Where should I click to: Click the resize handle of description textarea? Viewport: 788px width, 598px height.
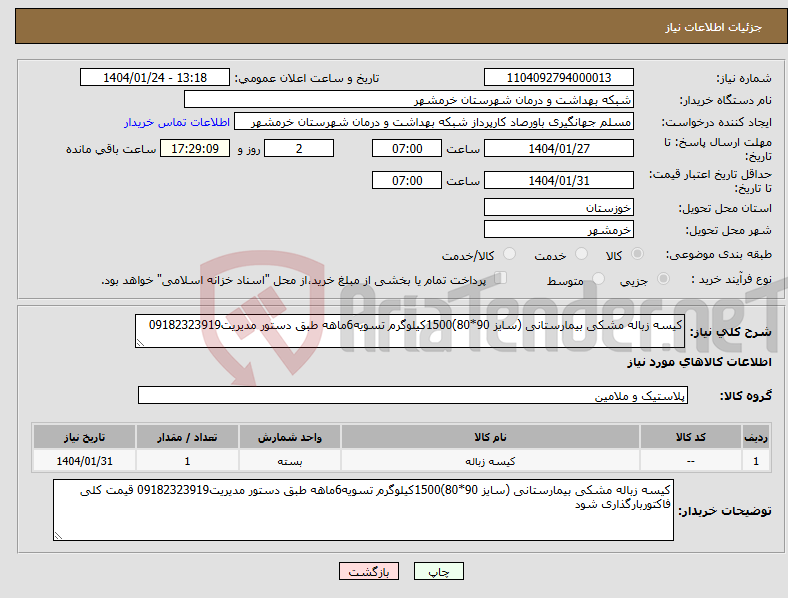(x=140, y=343)
